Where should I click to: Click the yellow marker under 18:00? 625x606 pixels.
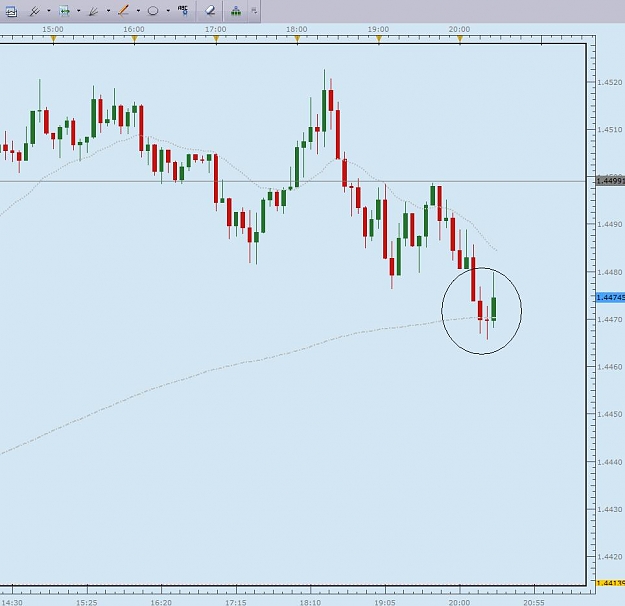[x=297, y=39]
